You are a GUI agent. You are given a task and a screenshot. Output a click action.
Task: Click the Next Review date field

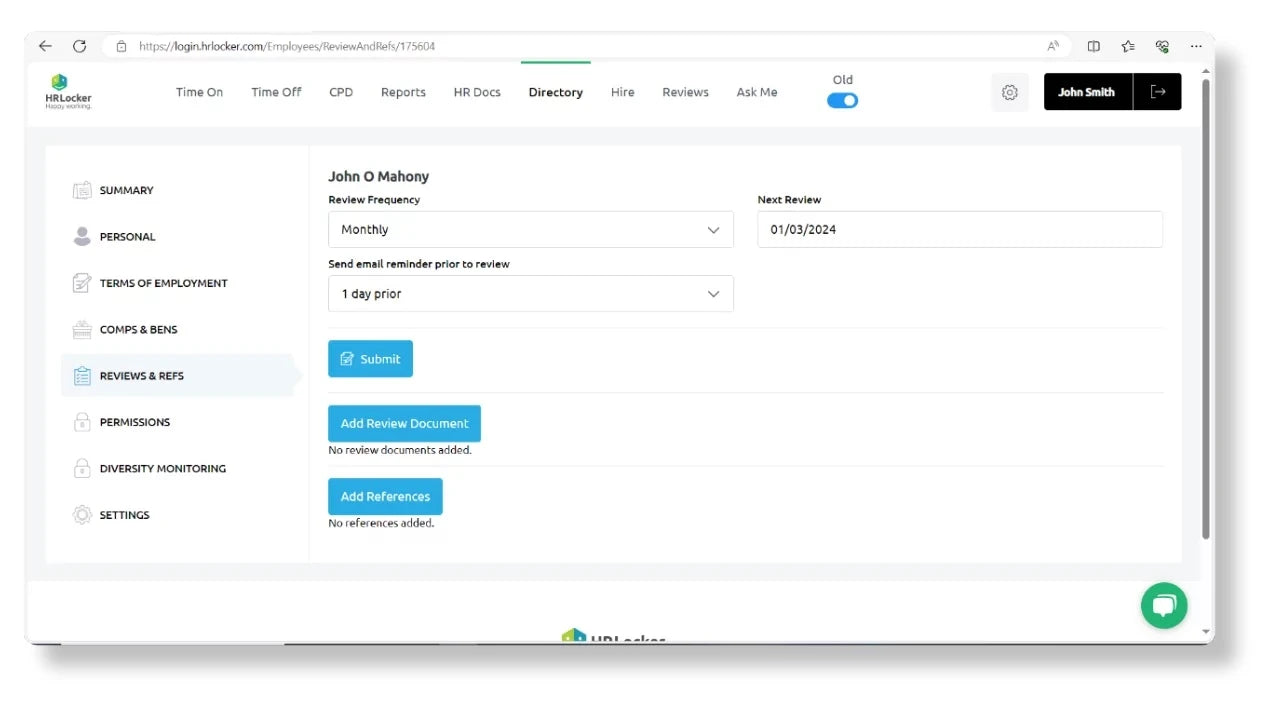(x=959, y=230)
